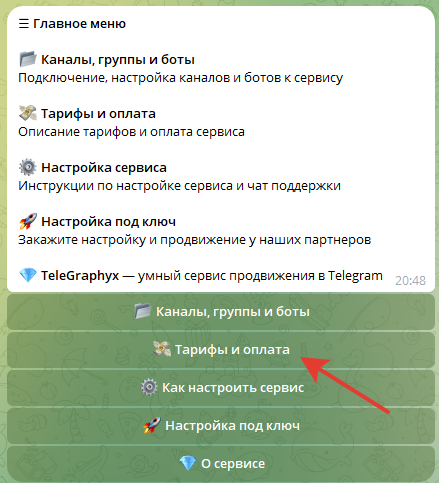
Task: Click money emoji beside the message heading Тарифы и оплата
Action: tap(28, 113)
